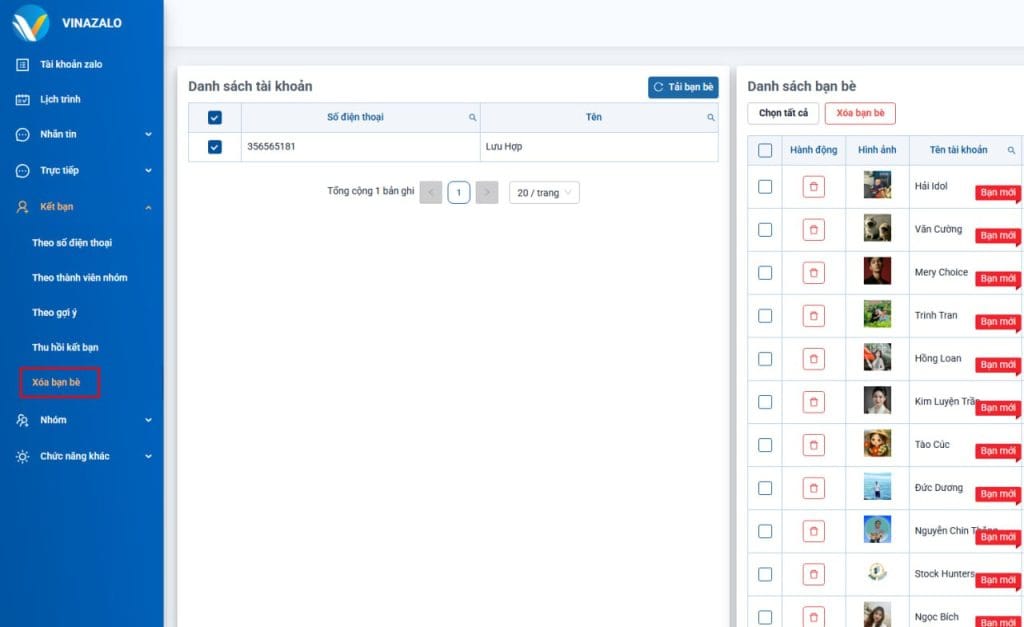Delete Hải Idol with trash icon

pyautogui.click(x=813, y=187)
